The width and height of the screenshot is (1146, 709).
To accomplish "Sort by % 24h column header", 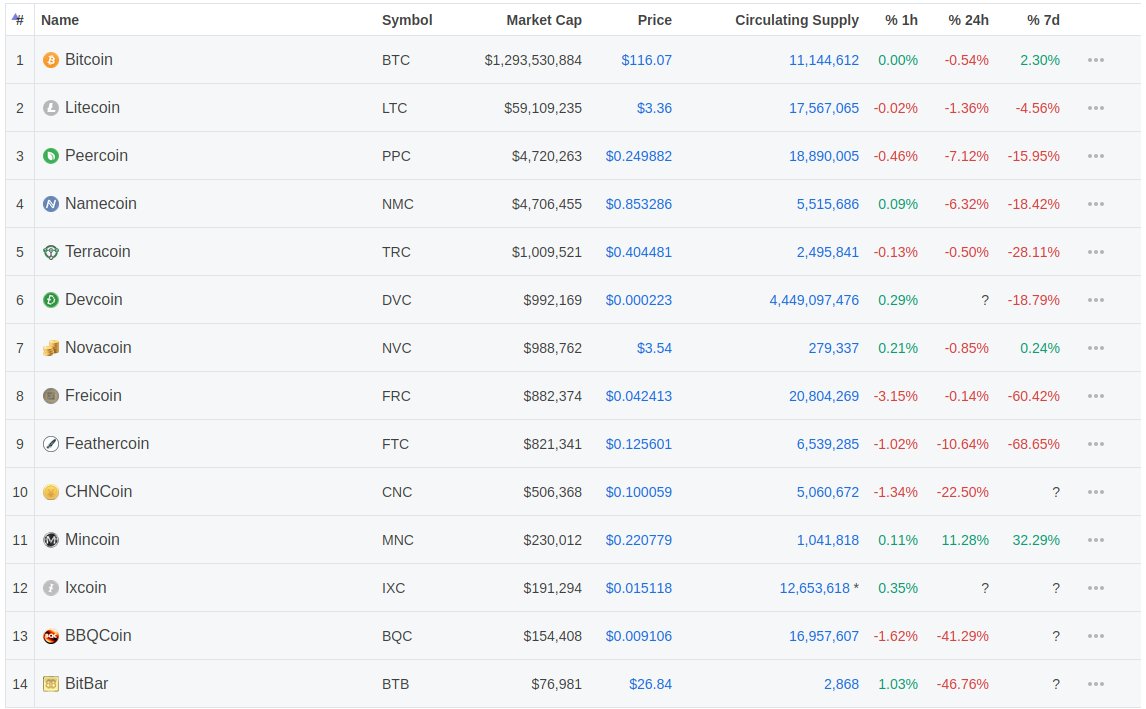I will (x=968, y=20).
